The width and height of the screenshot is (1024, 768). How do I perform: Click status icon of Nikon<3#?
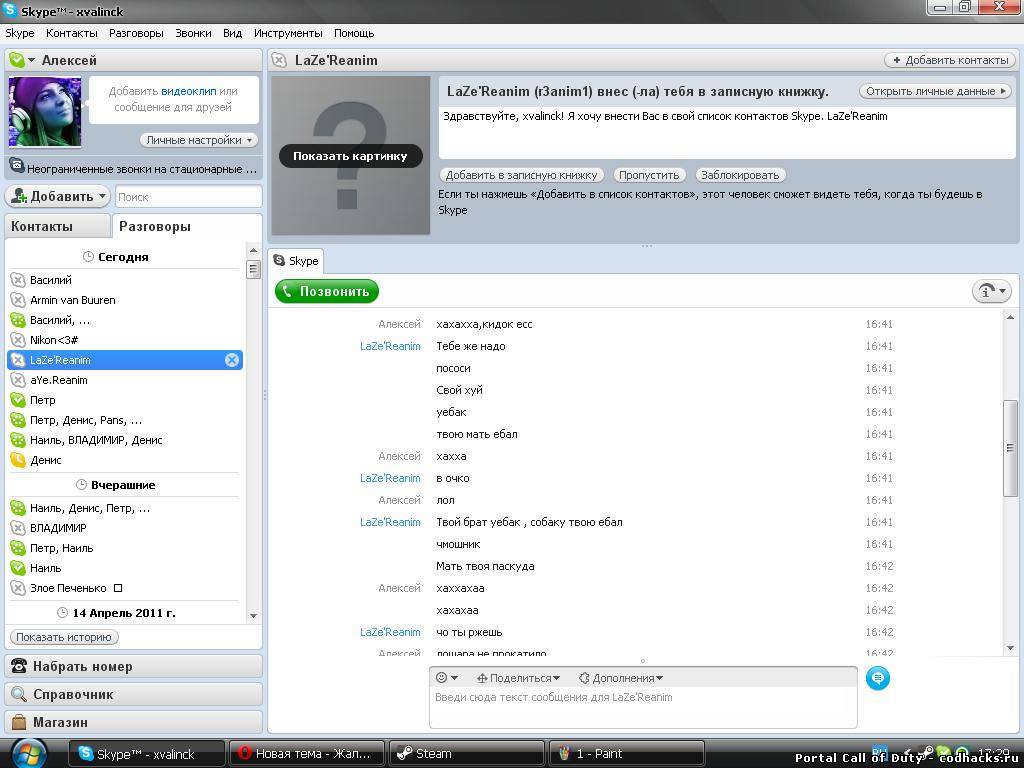point(18,340)
